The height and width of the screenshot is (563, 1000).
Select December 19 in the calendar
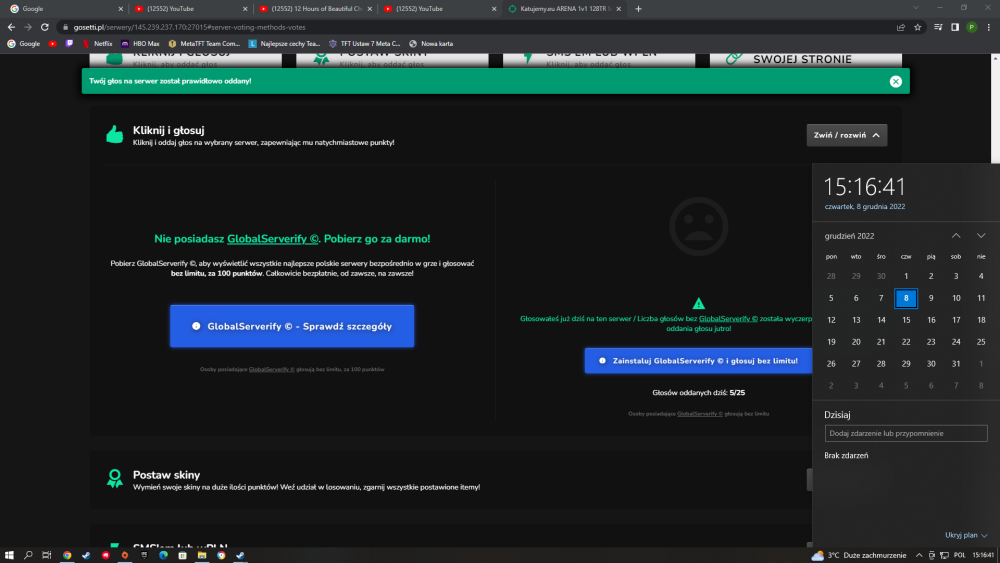[x=831, y=342]
